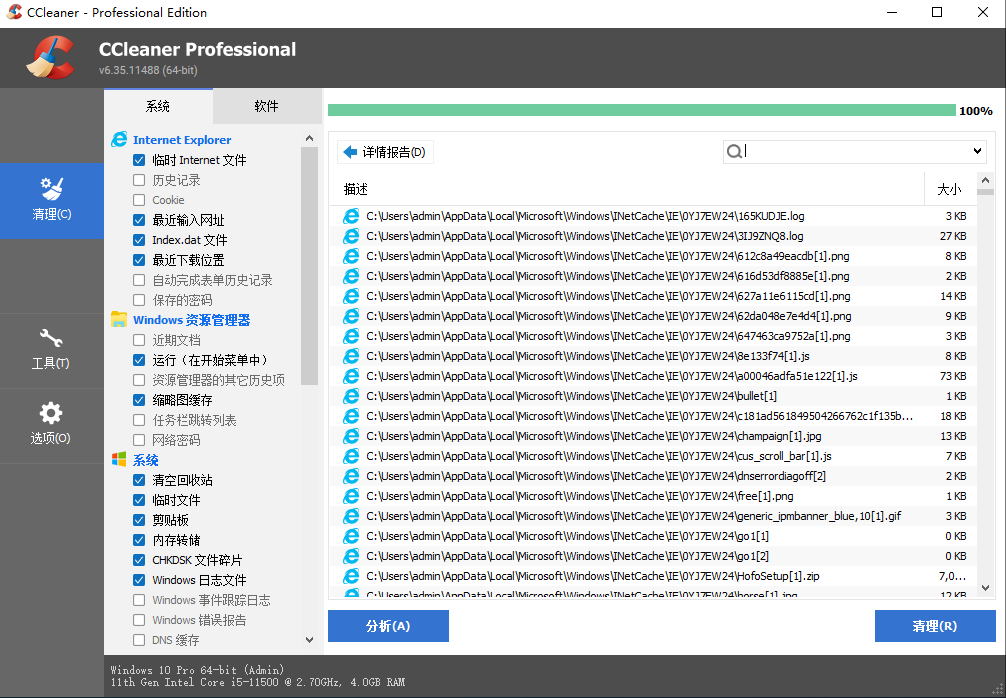Viewport: 1006px width, 698px height.
Task: Click the 清理(R) run cleaner button
Action: [935, 626]
